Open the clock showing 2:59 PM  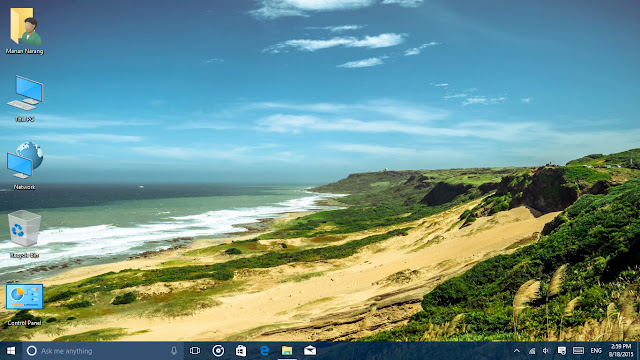[x=621, y=351]
